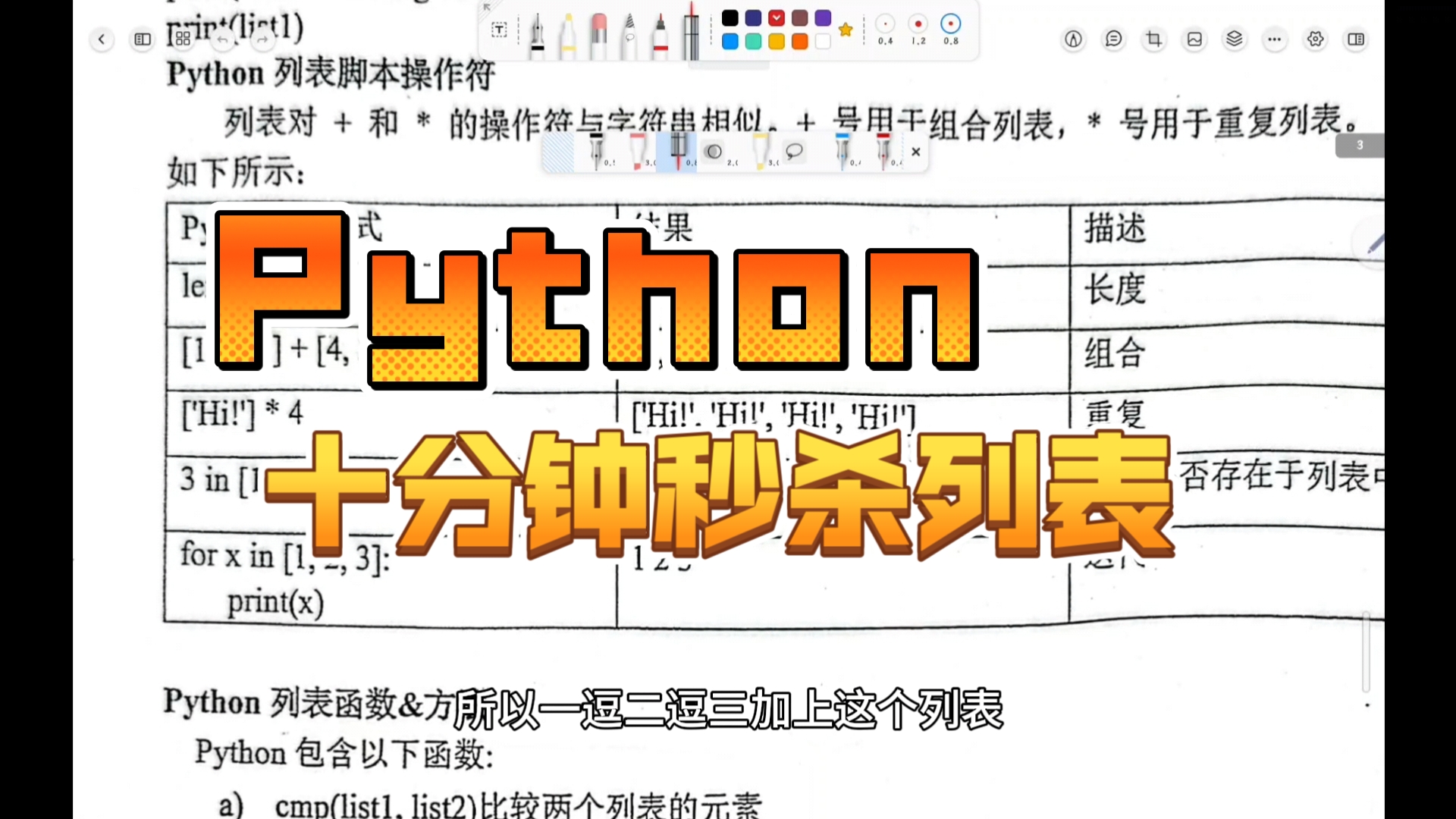Pick the brown color swatch
This screenshot has height=819, width=1456.
799,17
